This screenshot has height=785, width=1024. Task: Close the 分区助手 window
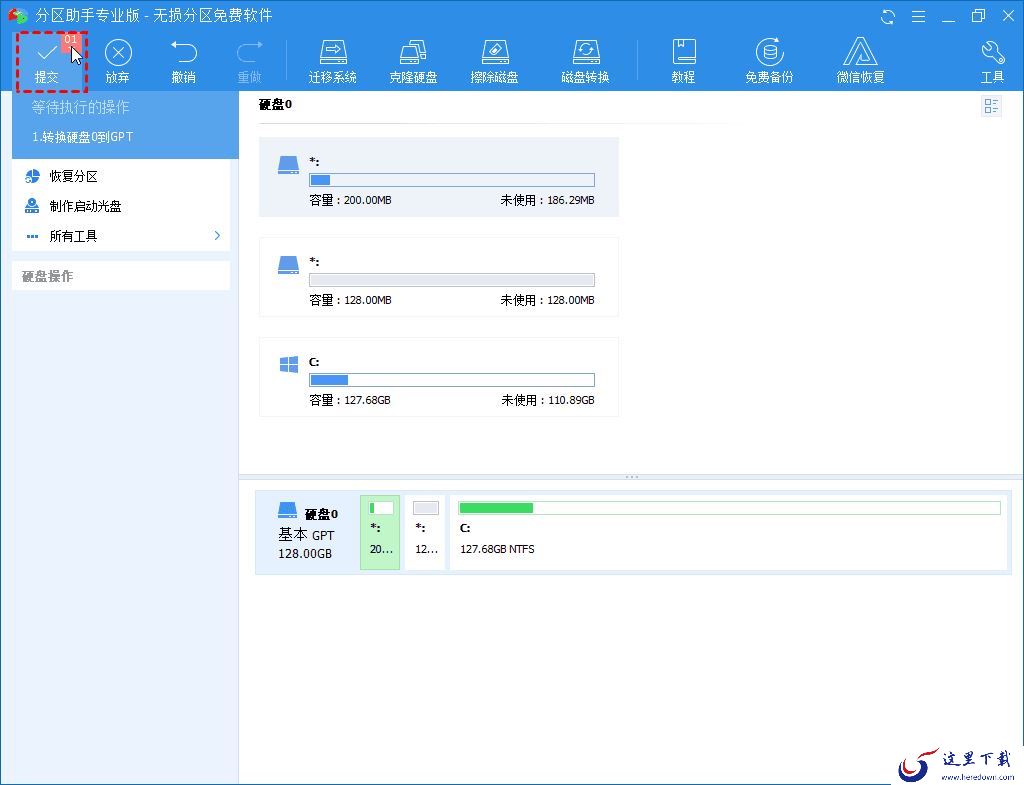point(1008,16)
